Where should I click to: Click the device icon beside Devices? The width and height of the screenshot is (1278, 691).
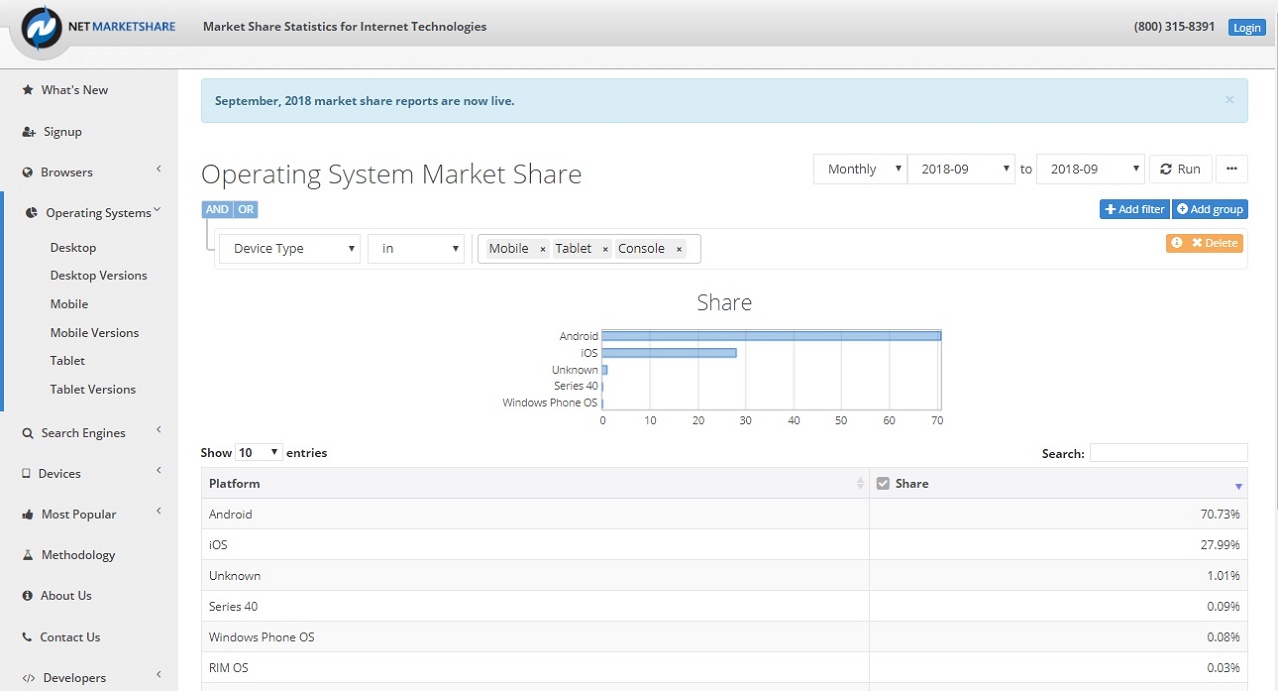[26, 474]
